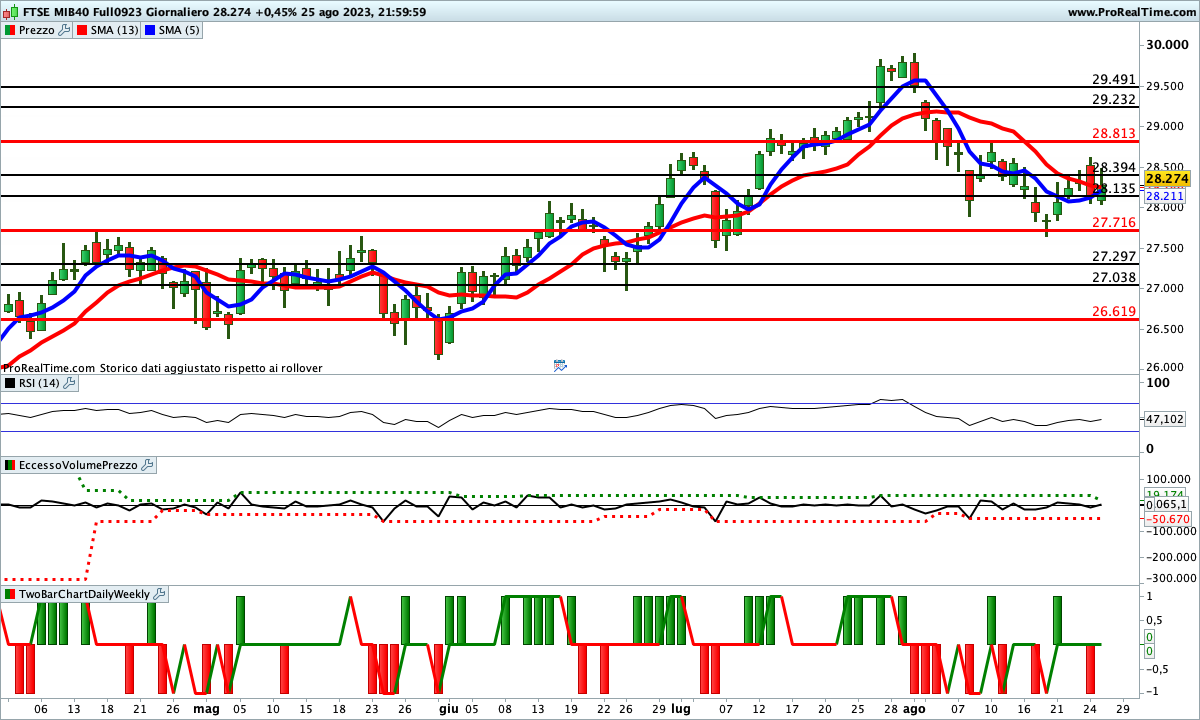
Task: Click the giu month label on time axis
Action: [447, 708]
